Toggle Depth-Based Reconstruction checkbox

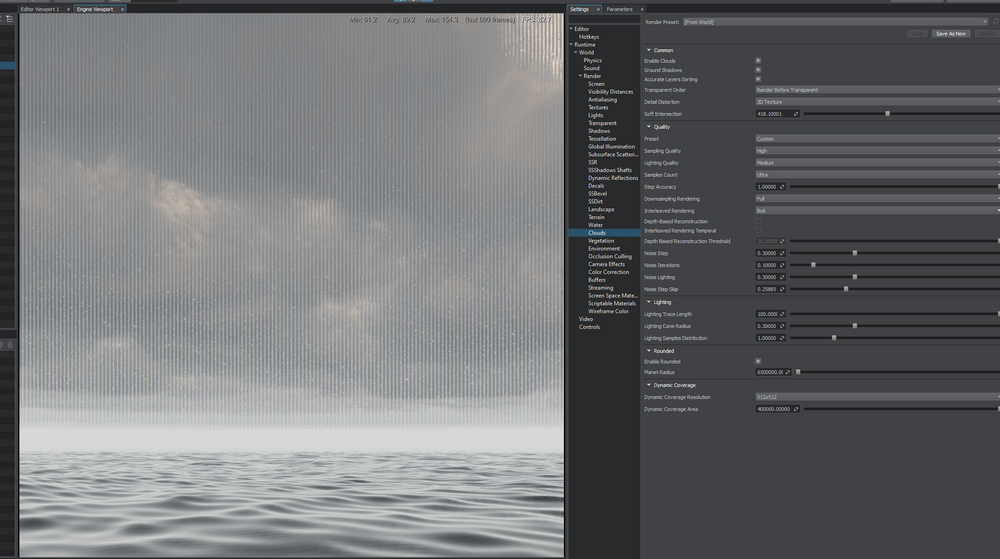pos(758,221)
